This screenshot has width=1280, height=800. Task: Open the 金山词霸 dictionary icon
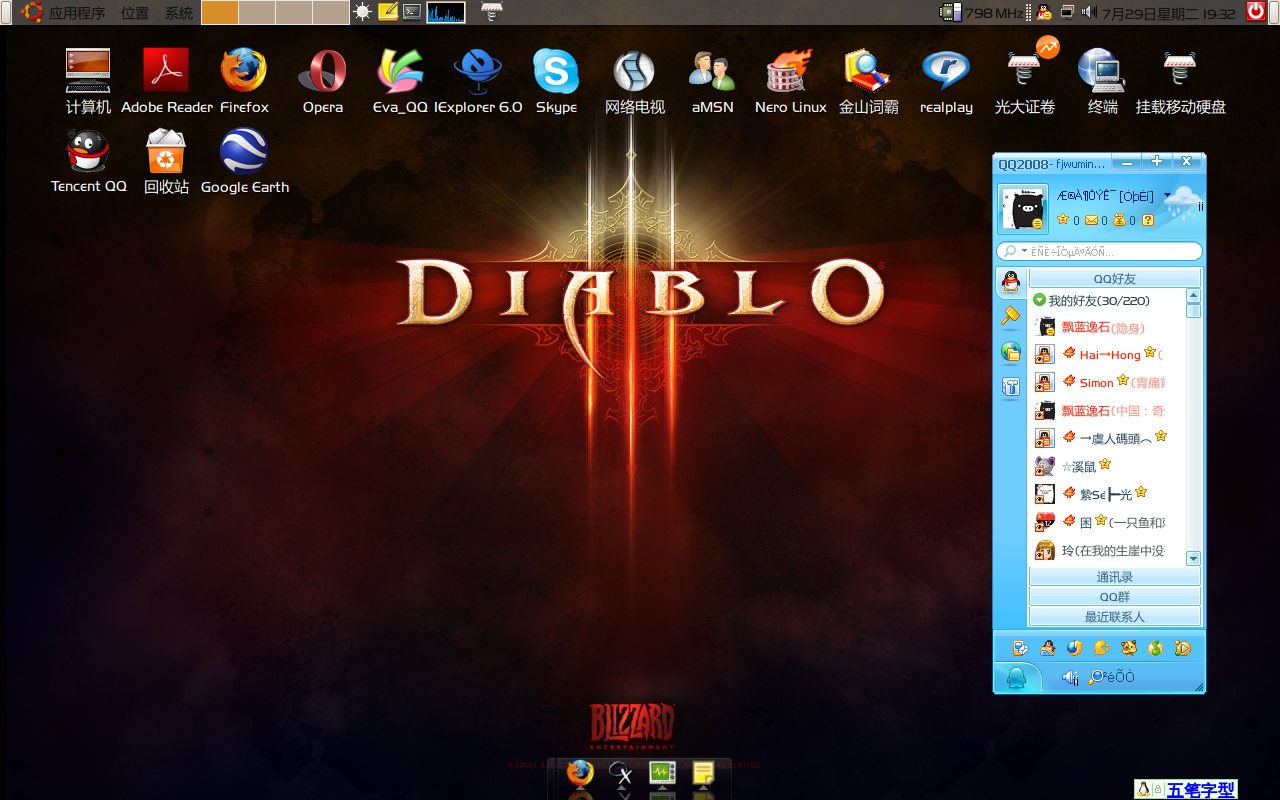[x=868, y=82]
